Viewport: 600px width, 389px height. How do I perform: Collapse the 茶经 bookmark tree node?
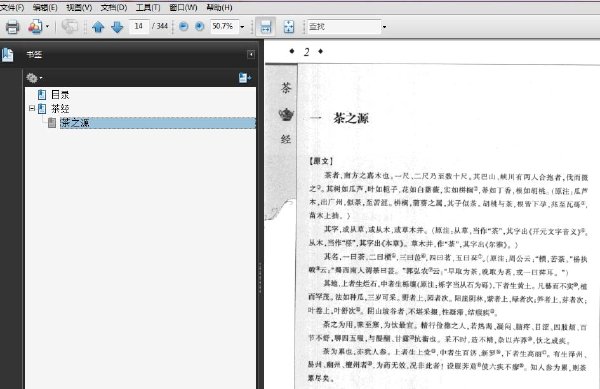[32, 109]
